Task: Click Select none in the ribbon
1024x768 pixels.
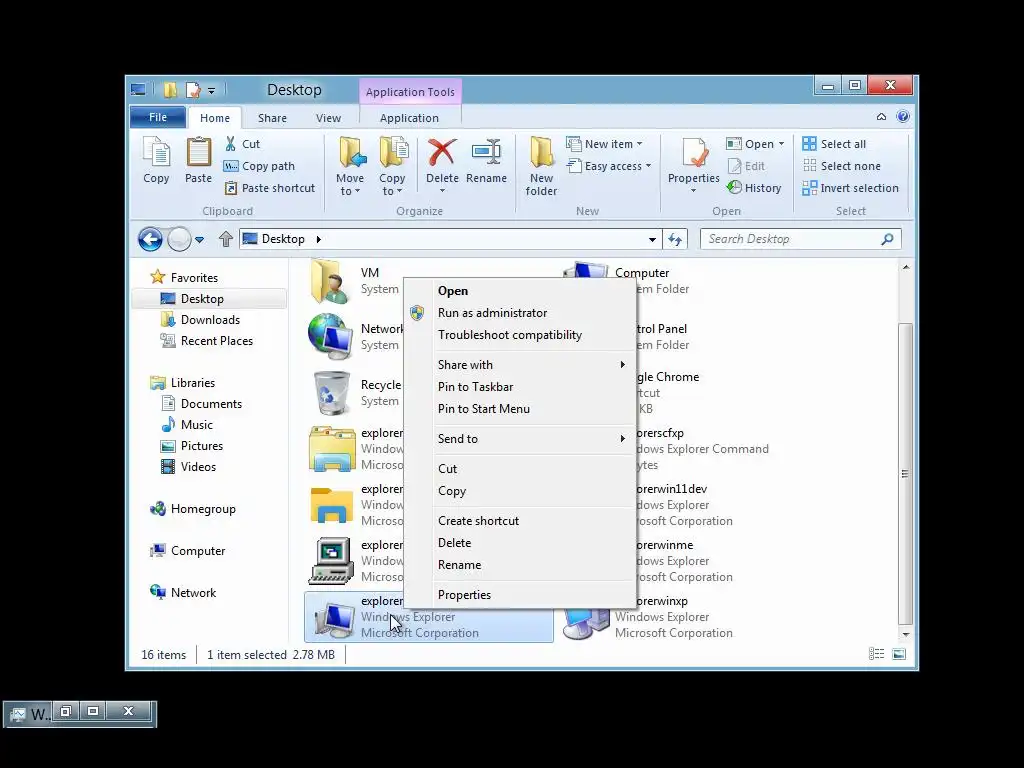Action: [842, 166]
